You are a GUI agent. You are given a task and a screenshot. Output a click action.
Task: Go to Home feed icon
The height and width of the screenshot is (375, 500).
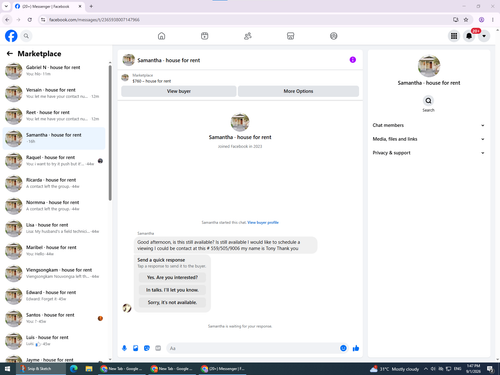[161, 36]
